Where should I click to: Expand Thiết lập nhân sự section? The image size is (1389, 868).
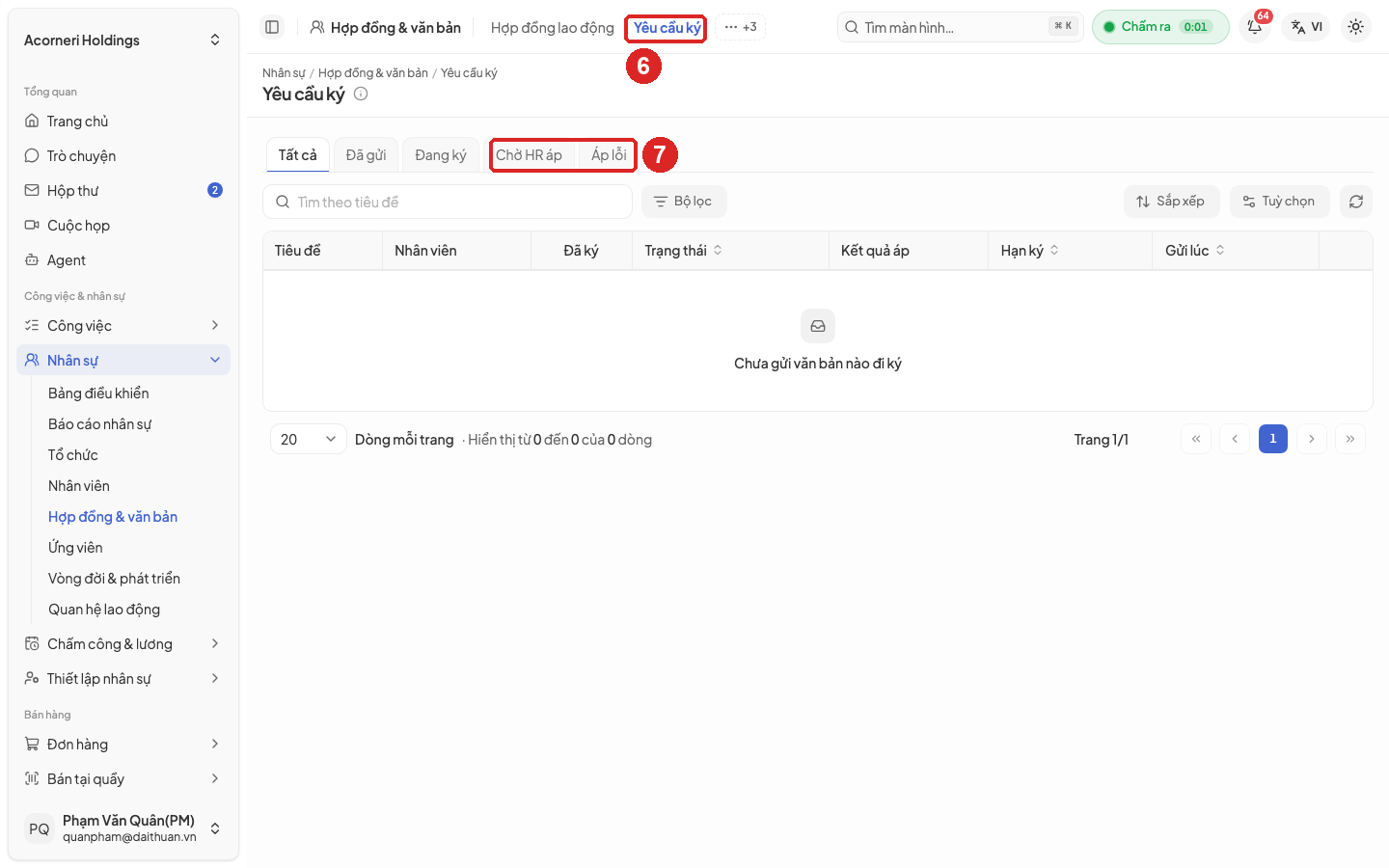point(123,679)
